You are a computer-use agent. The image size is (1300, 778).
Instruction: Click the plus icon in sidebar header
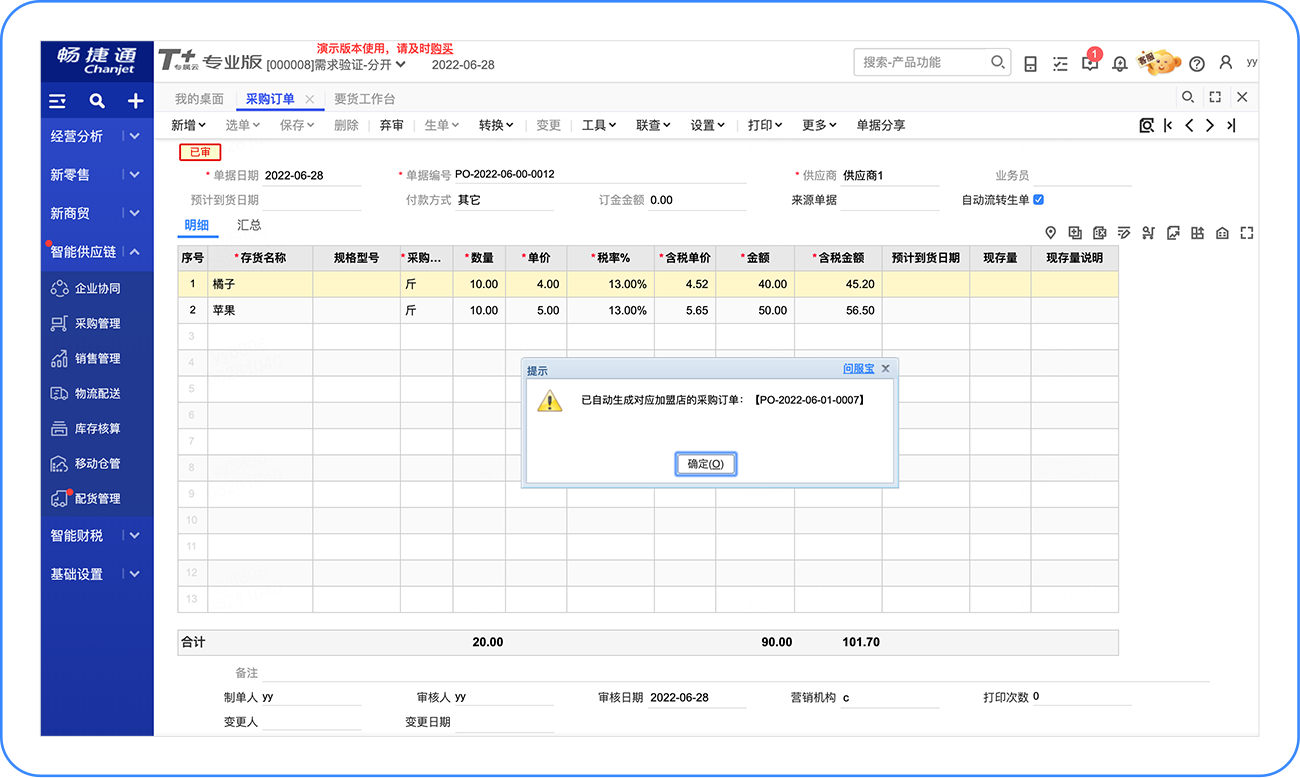pyautogui.click(x=135, y=101)
